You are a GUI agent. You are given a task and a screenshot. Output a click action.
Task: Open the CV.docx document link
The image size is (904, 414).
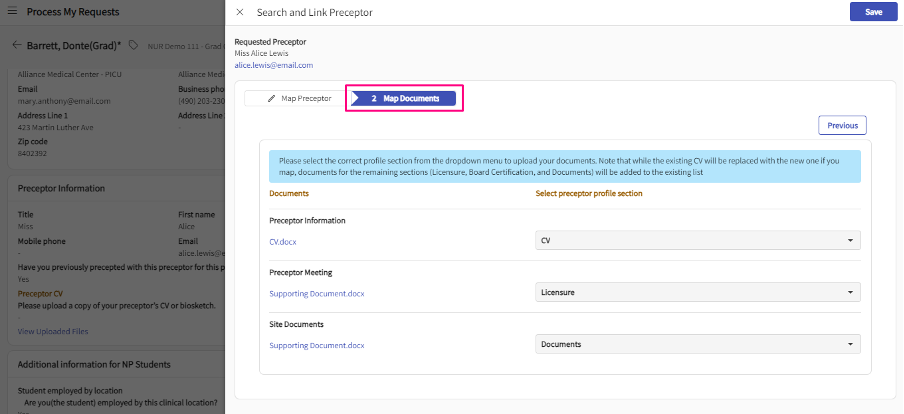(282, 241)
